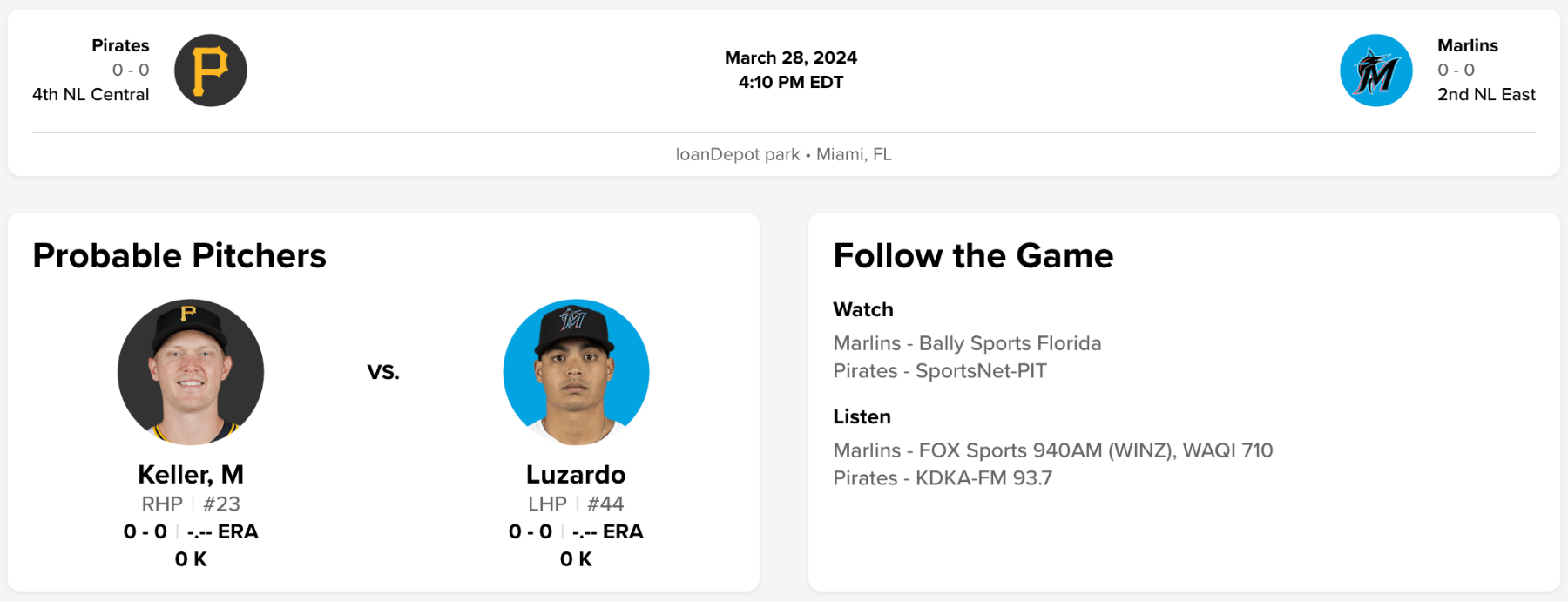Open Keller's player headshot

191,372
